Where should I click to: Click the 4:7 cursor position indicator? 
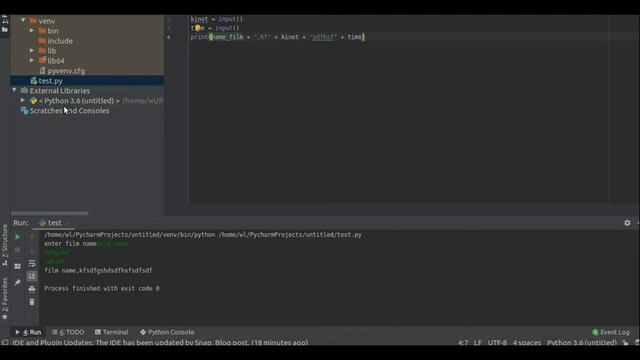(x=463, y=343)
